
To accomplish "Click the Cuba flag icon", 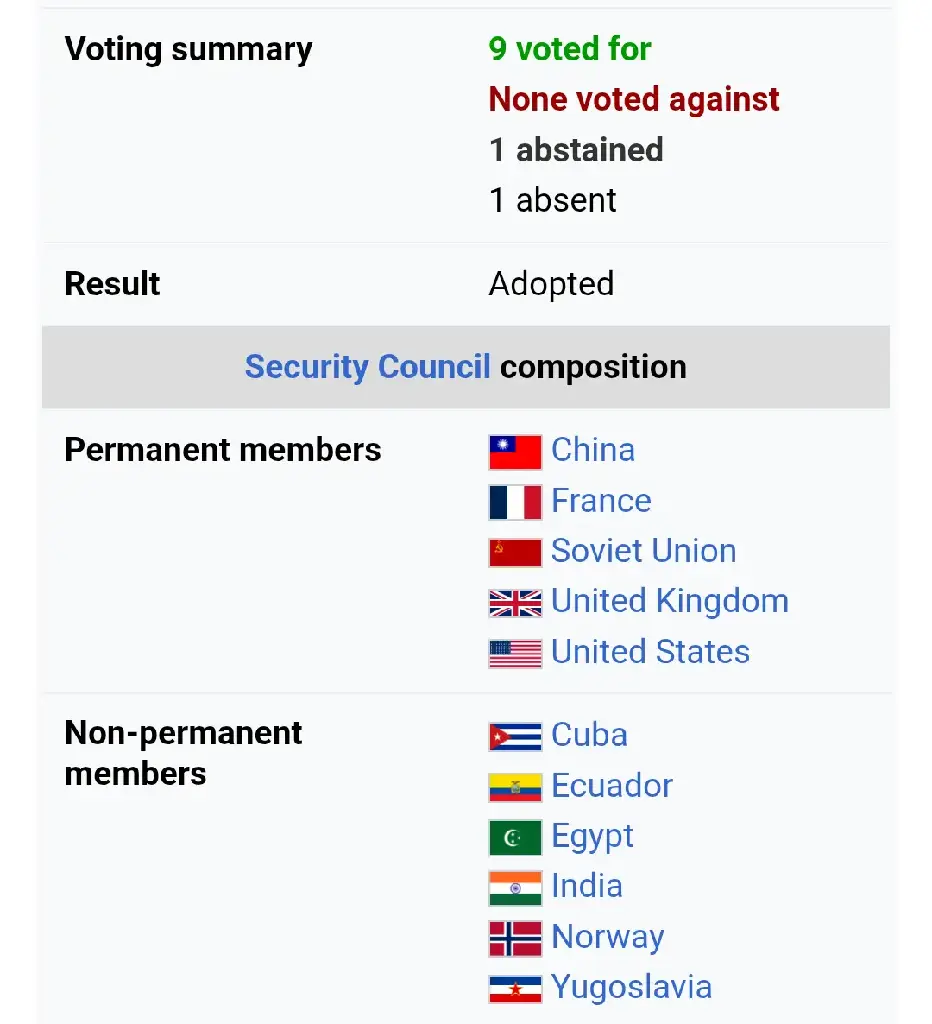I will pos(515,737).
